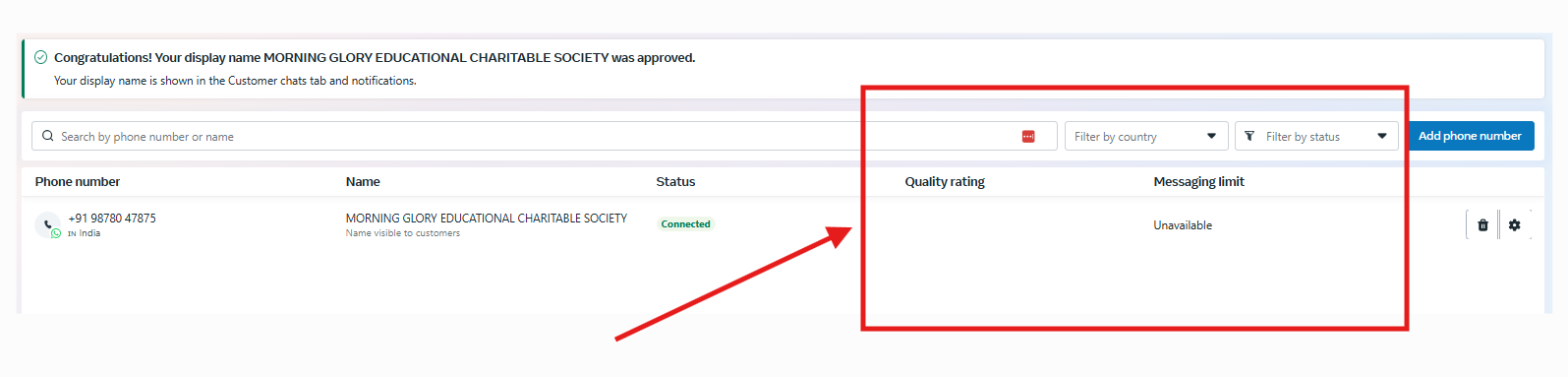Click MORNING GLORY EDUCATIONAL CHARITABLE SOCIETY name cell
This screenshot has width=1568, height=377.
point(486,219)
